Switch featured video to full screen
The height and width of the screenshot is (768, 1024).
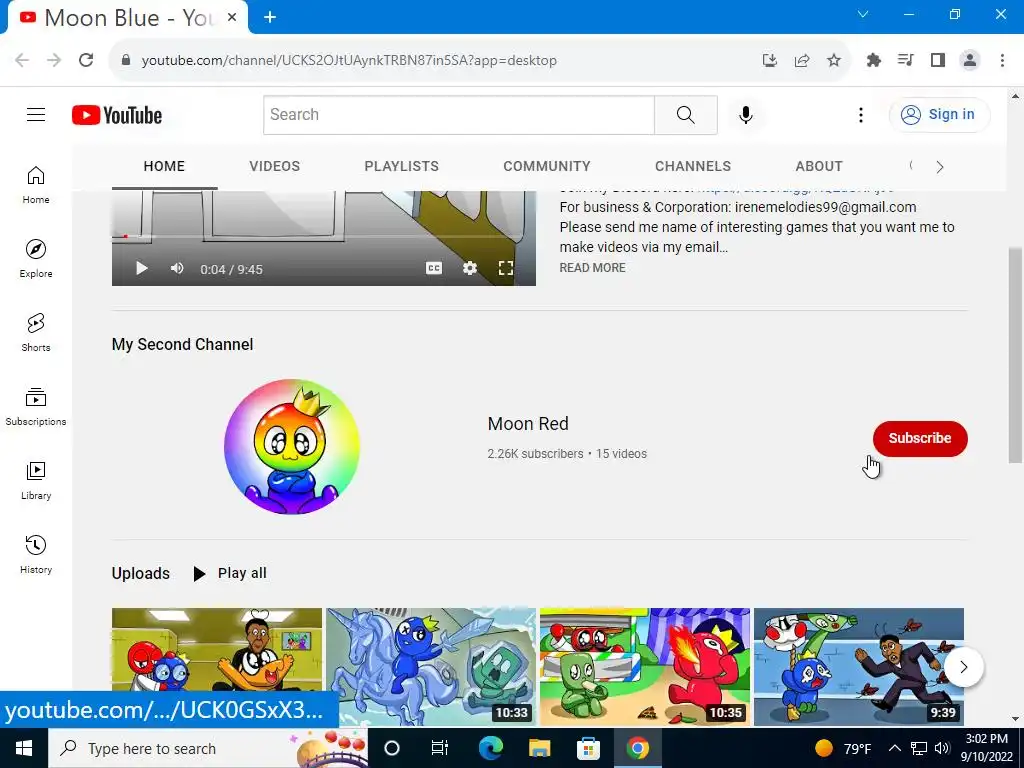[x=505, y=268]
